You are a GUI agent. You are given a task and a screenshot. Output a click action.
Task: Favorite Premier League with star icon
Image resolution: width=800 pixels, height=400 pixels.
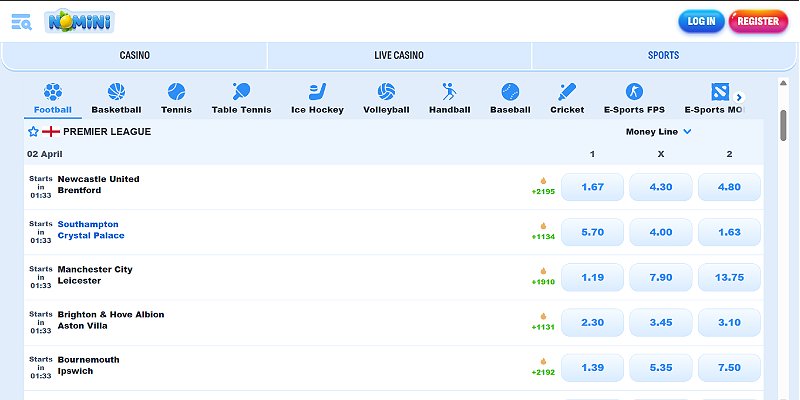click(x=33, y=132)
